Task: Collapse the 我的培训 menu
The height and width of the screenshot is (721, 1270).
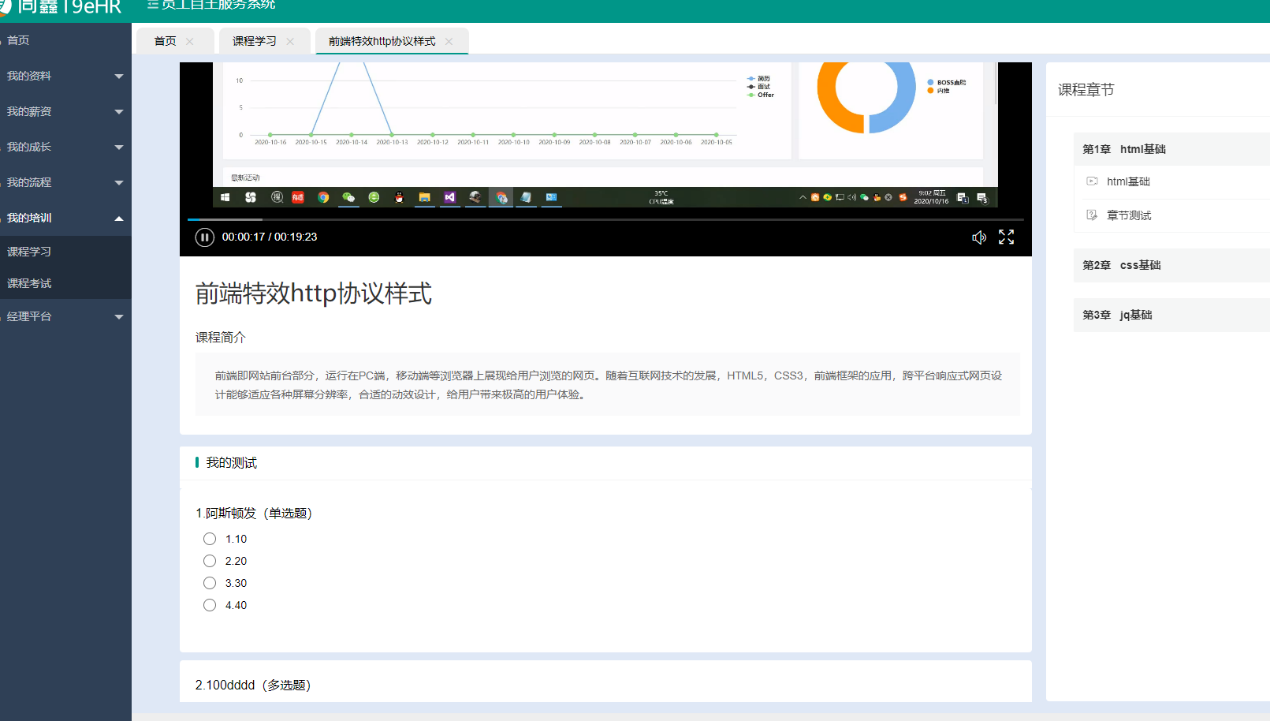Action: 65,217
